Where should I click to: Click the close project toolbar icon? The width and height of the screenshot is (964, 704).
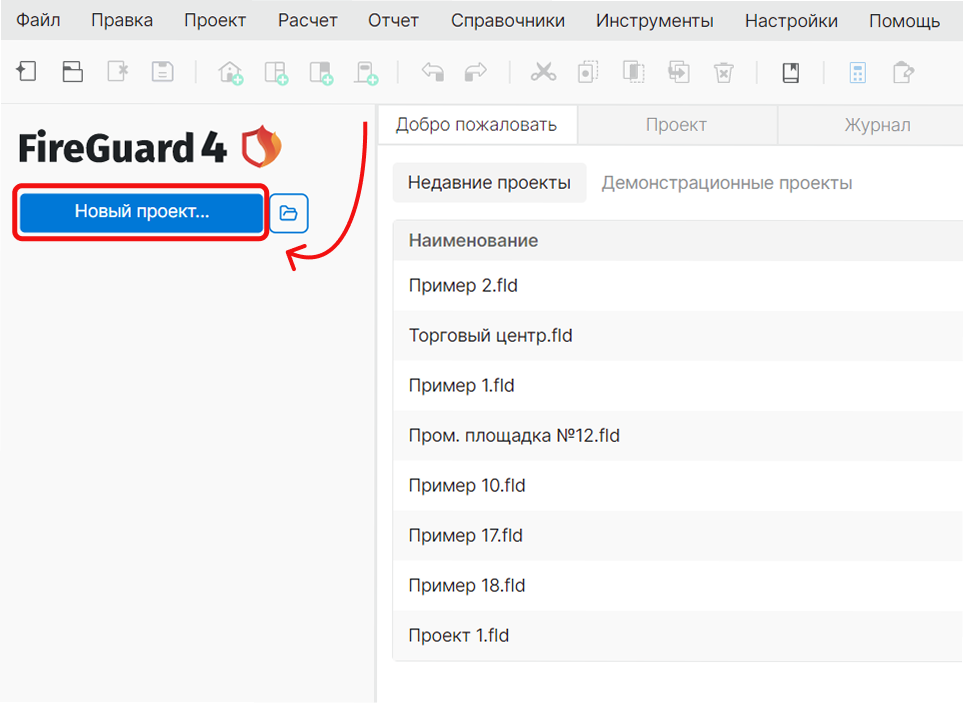(117, 72)
